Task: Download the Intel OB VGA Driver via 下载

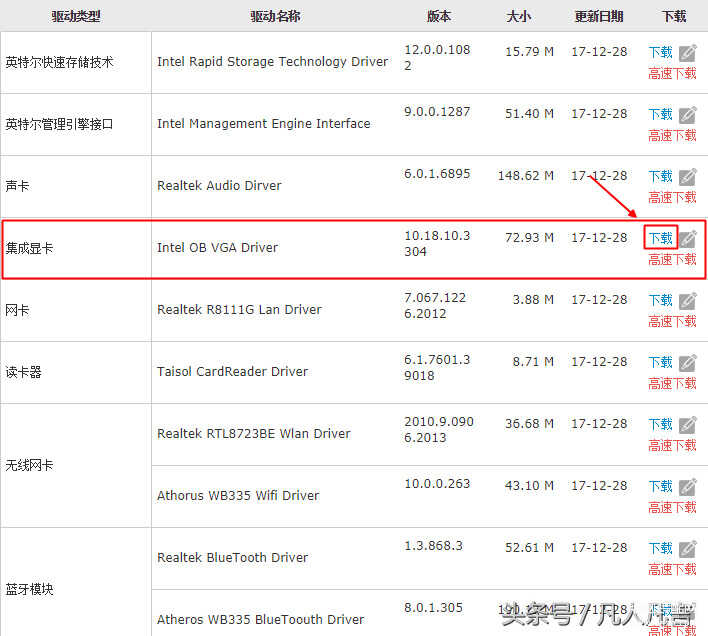Action: 661,238
